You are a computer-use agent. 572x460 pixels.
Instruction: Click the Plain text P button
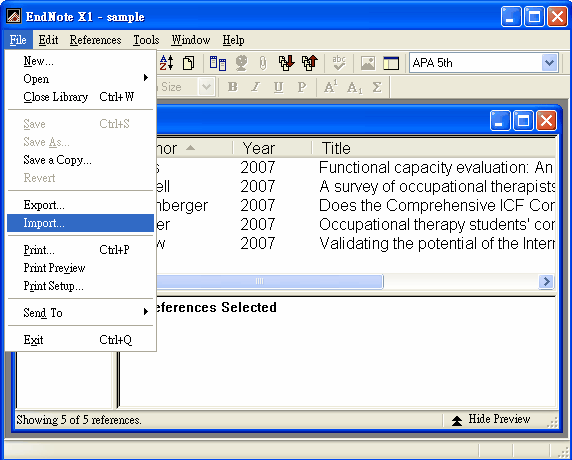click(302, 87)
